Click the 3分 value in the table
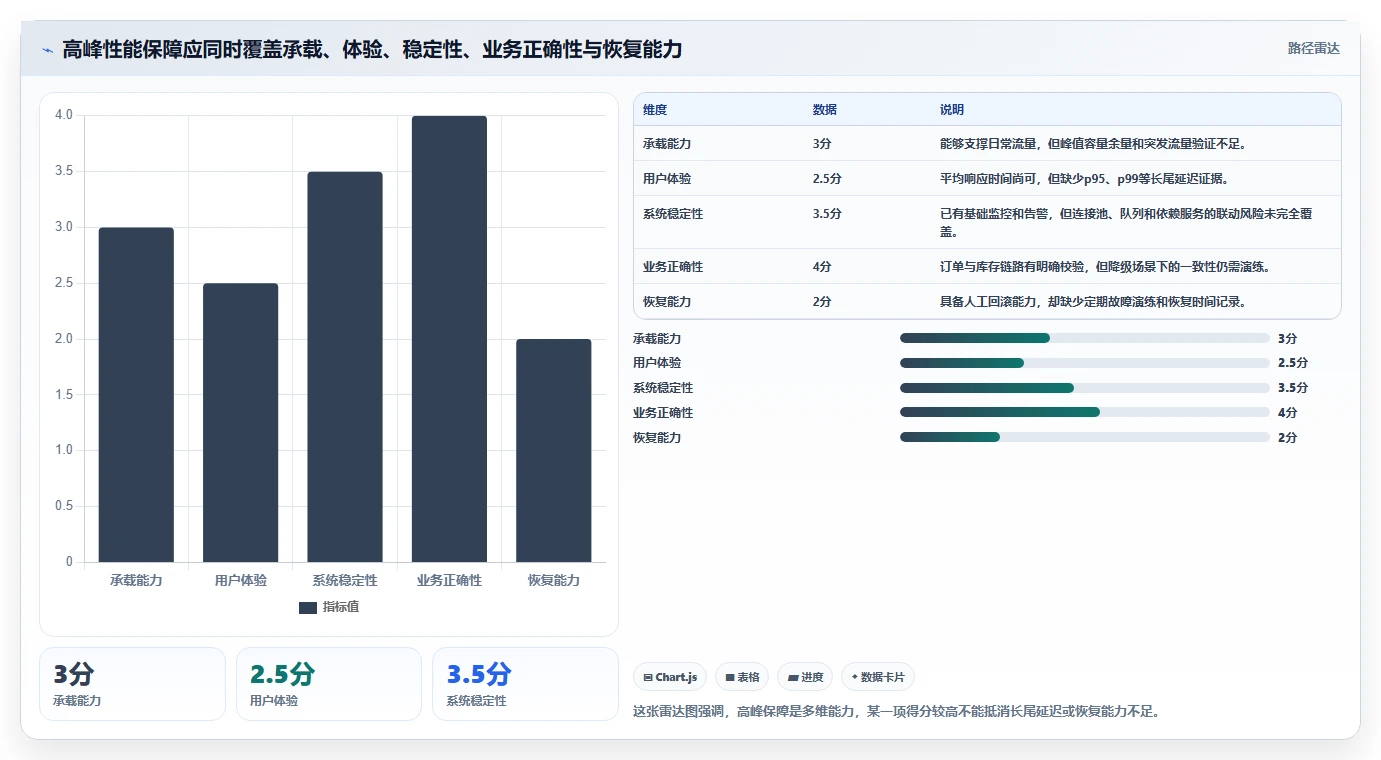 click(x=822, y=144)
